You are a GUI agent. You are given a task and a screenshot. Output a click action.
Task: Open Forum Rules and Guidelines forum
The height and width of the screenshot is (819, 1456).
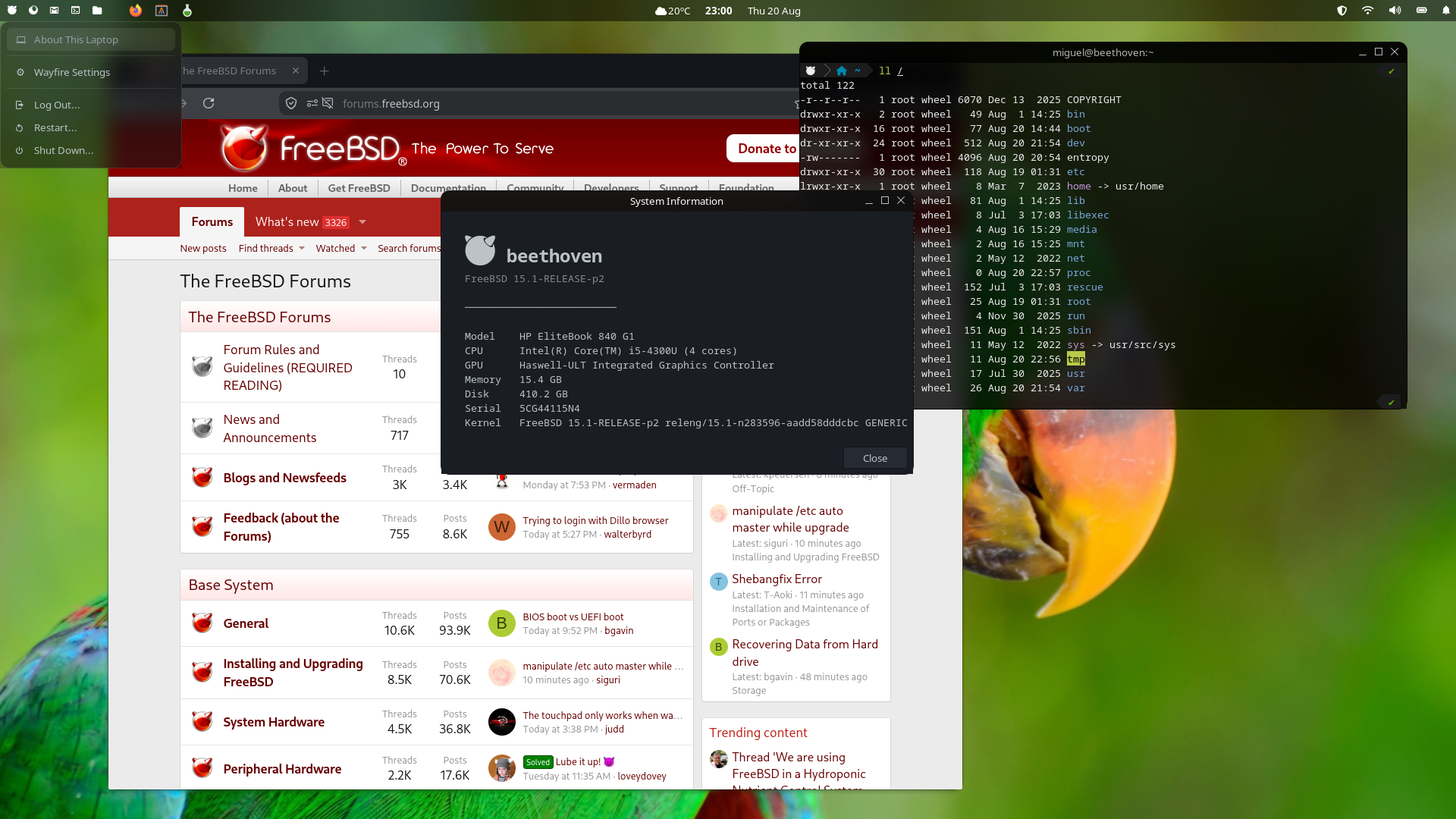point(287,367)
